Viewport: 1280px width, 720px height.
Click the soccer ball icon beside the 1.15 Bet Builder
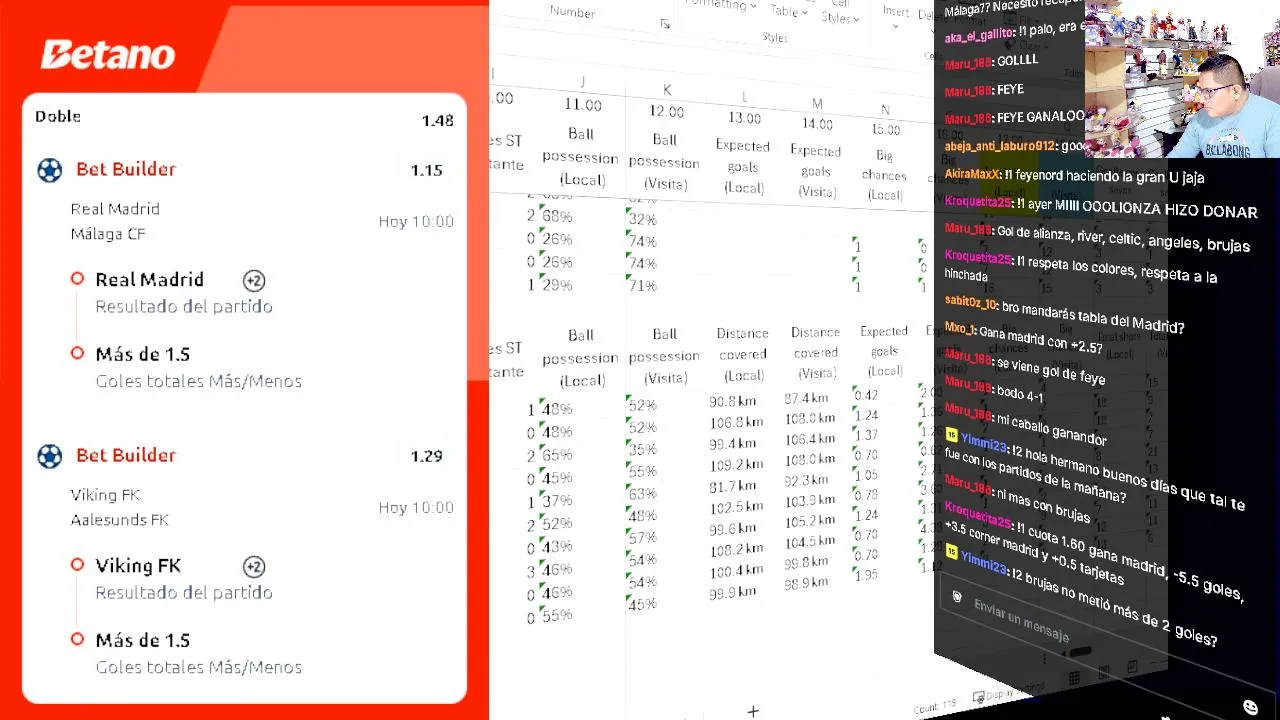(49, 170)
